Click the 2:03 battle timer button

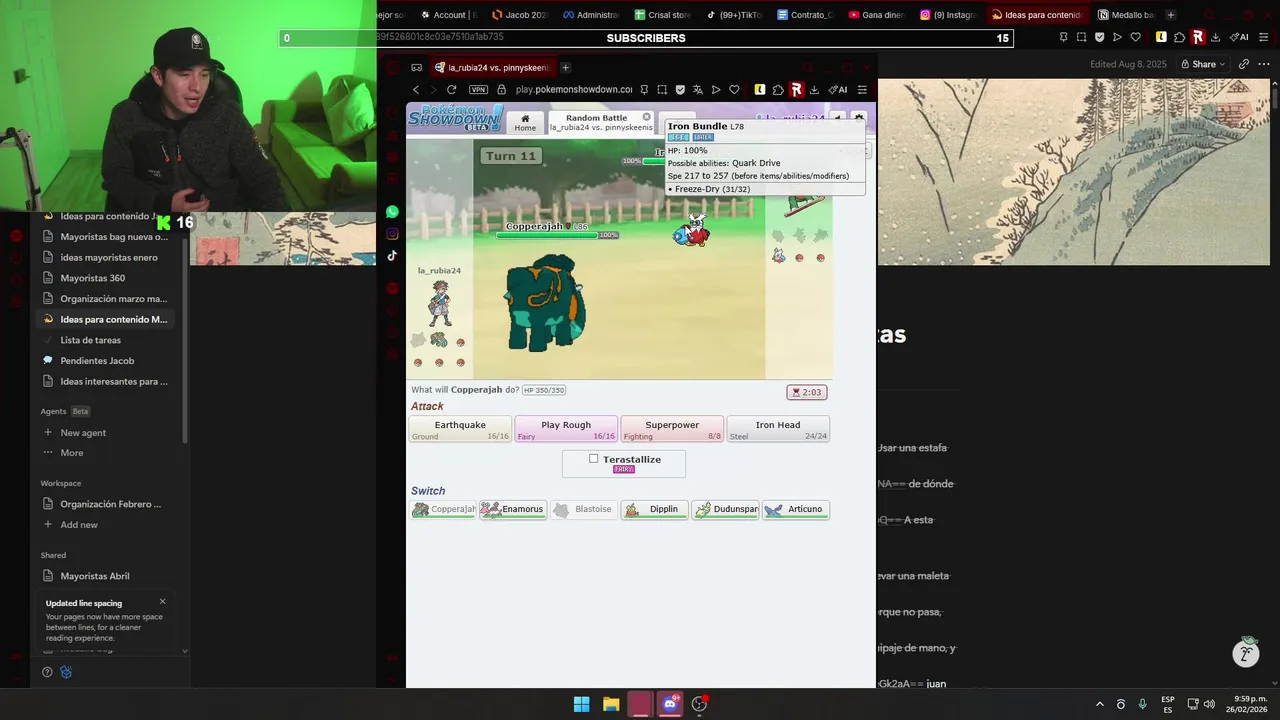(806, 392)
